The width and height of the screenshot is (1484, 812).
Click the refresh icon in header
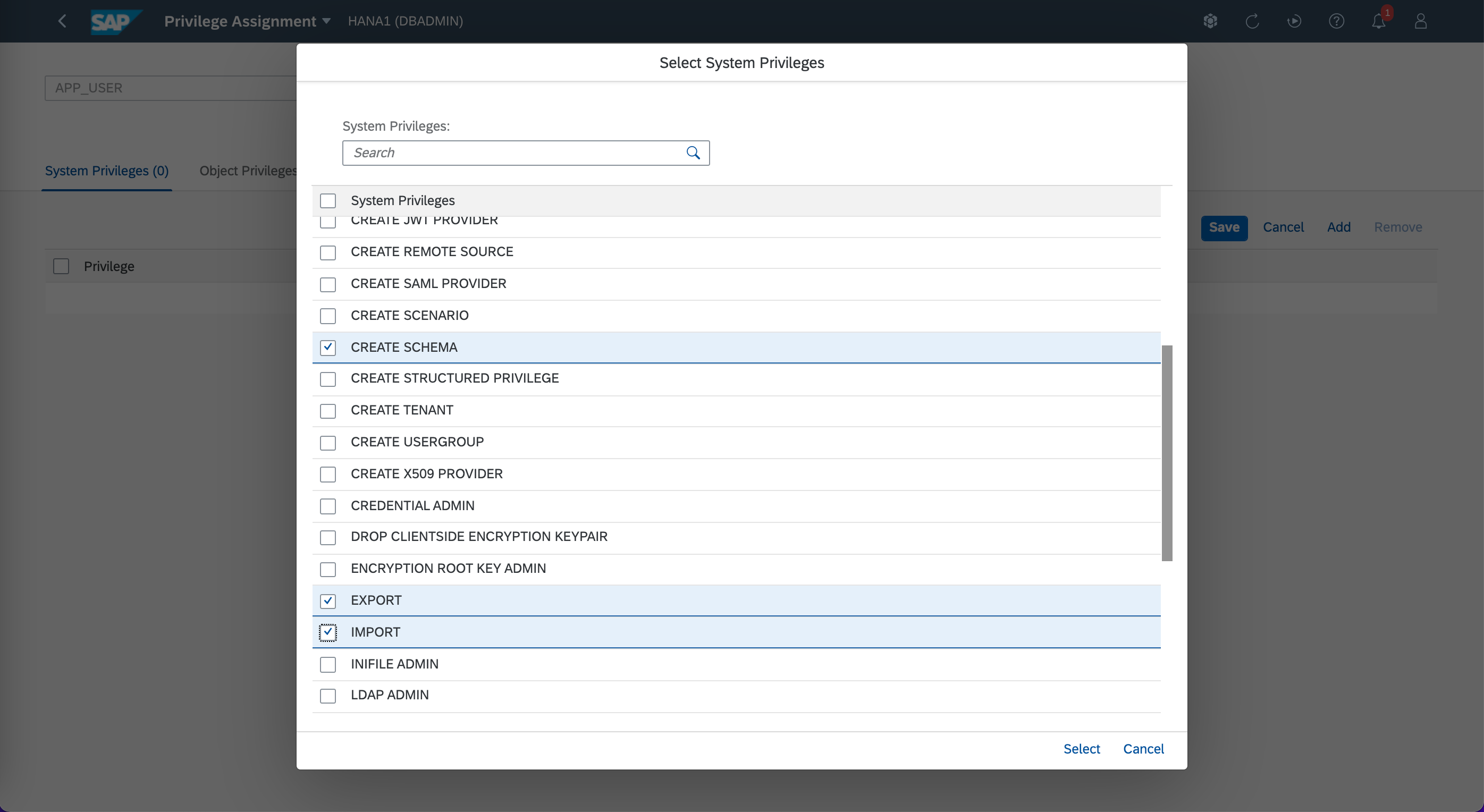point(1252,21)
